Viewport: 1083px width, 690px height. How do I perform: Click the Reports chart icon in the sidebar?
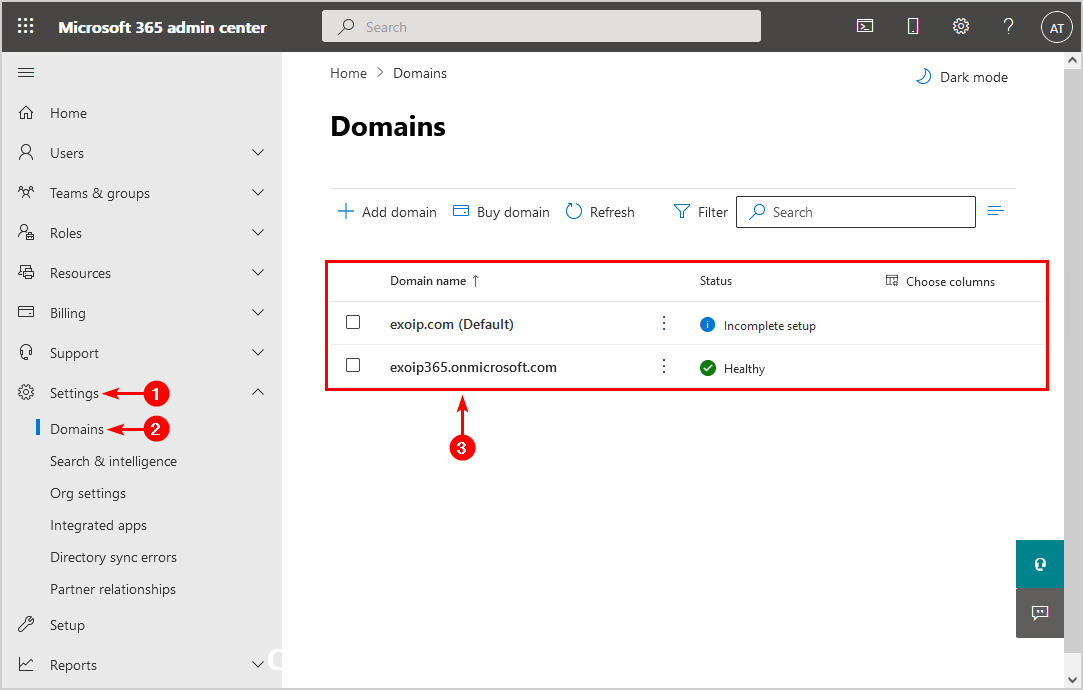(x=26, y=664)
